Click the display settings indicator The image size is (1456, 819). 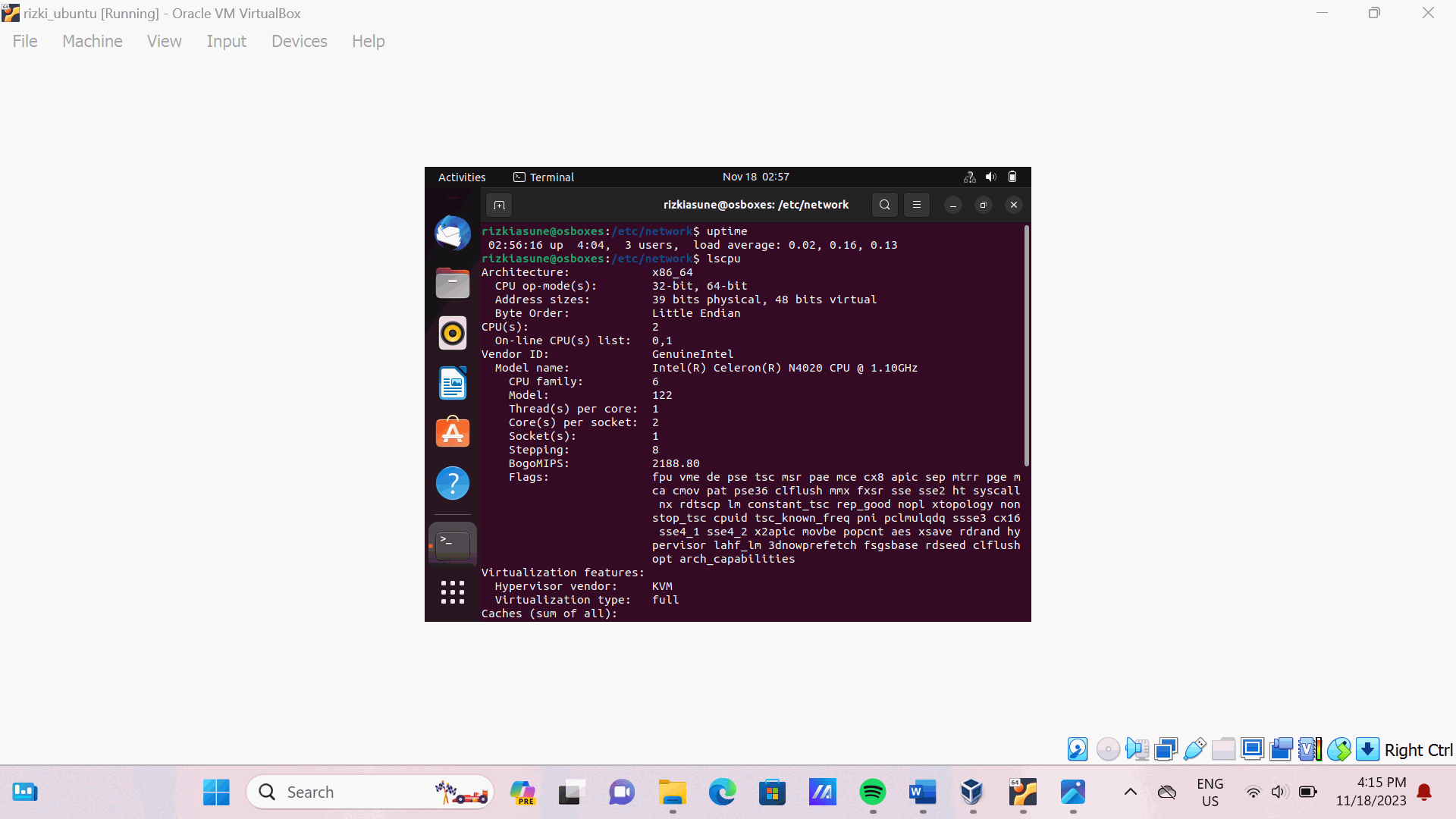(x=1252, y=749)
